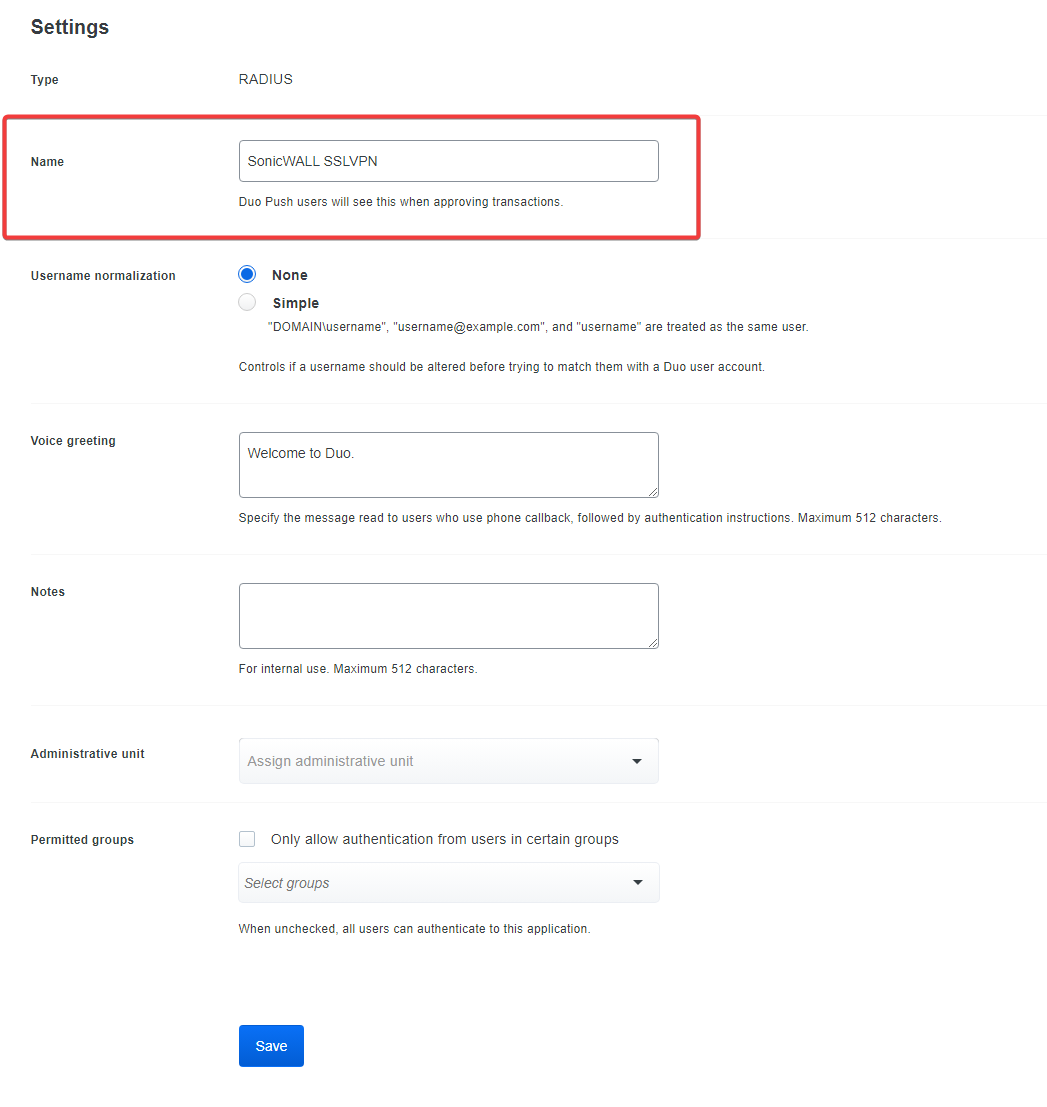Enable authentication only from users in certain groups
This screenshot has height=1107, width=1047.
coord(247,838)
